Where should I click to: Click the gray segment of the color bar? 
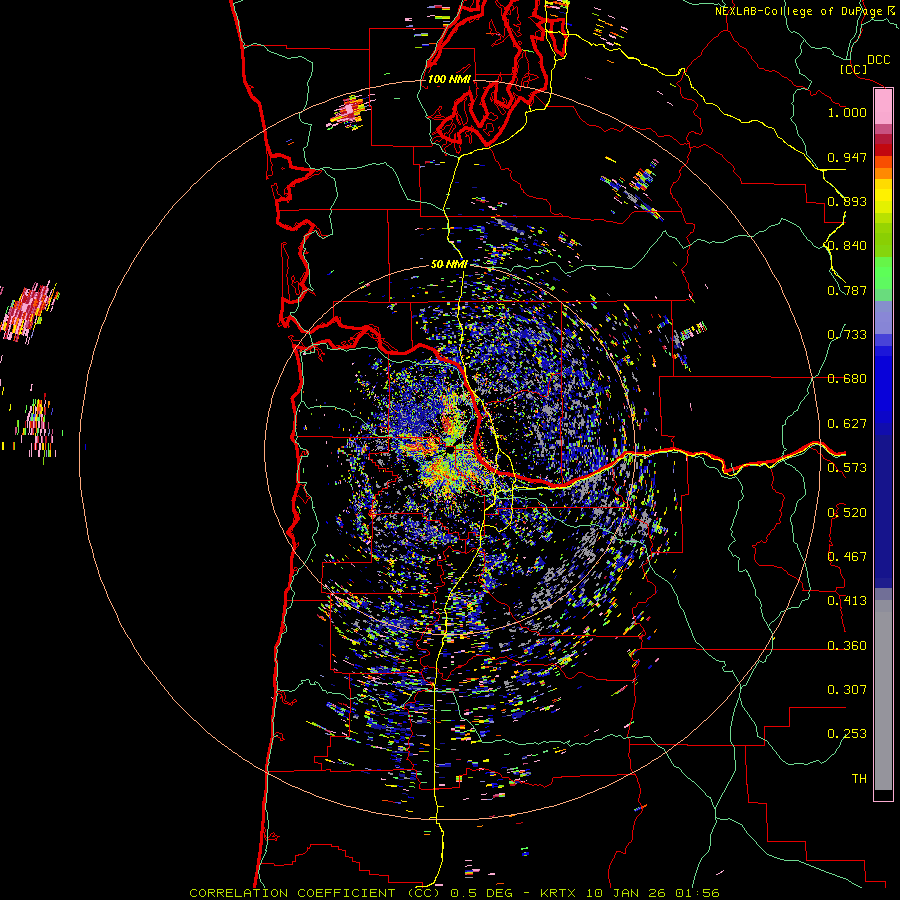883,695
